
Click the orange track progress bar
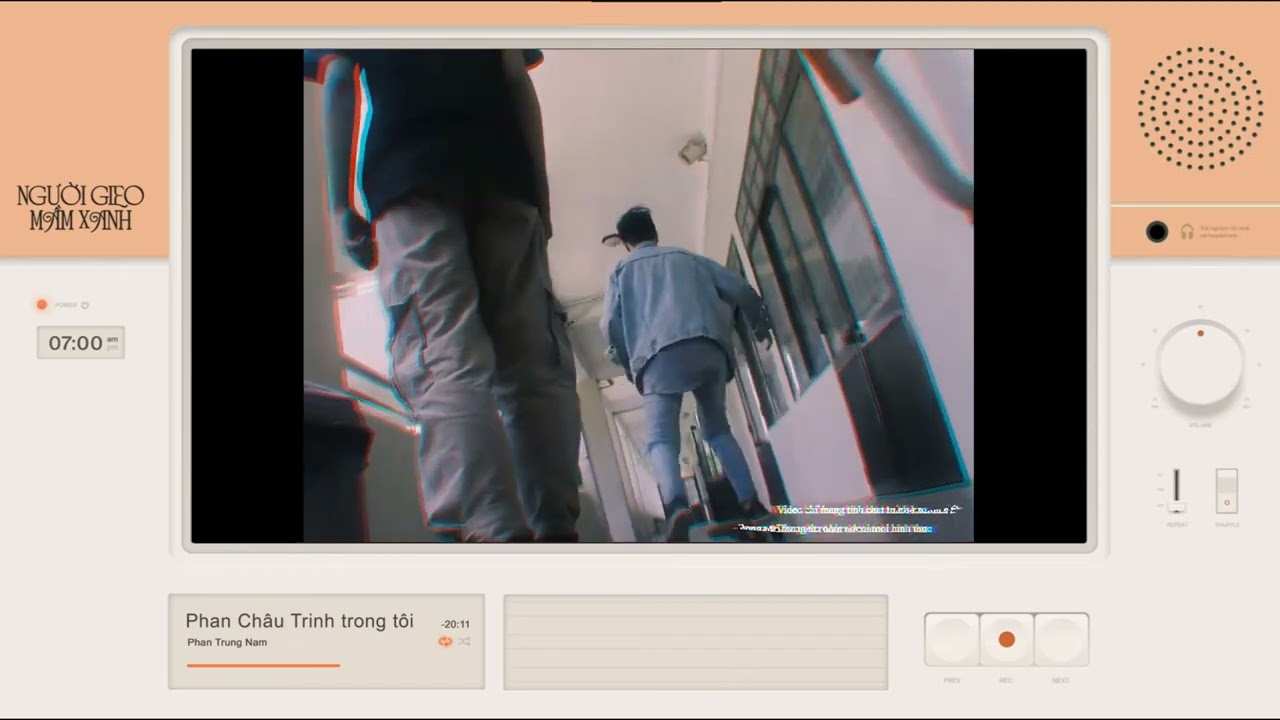click(x=263, y=665)
